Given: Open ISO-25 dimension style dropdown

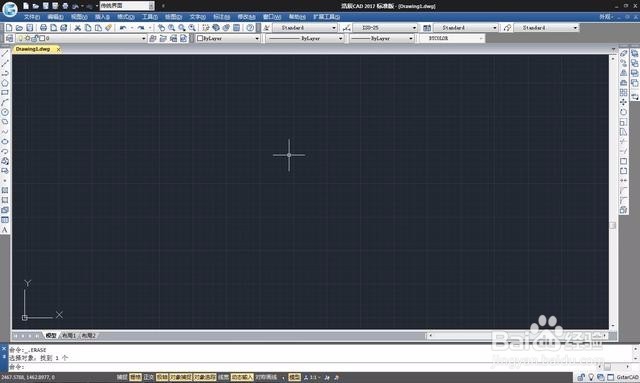Looking at the screenshot, I should [385, 28].
